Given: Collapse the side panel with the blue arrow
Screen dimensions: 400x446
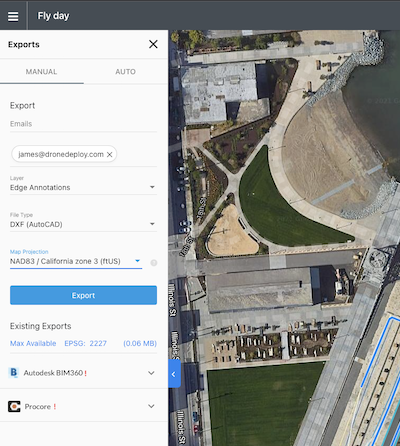Looking at the screenshot, I should point(174,374).
